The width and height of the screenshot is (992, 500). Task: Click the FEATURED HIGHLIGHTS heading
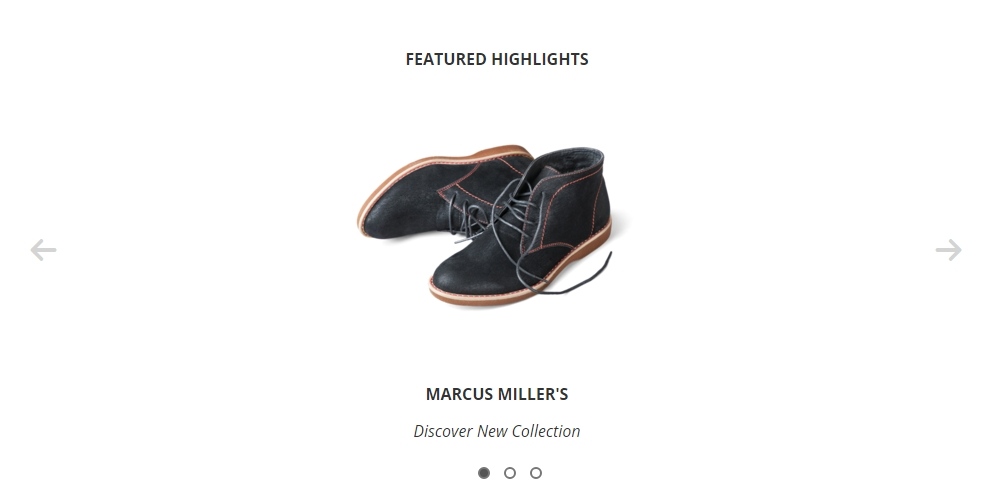pos(497,59)
